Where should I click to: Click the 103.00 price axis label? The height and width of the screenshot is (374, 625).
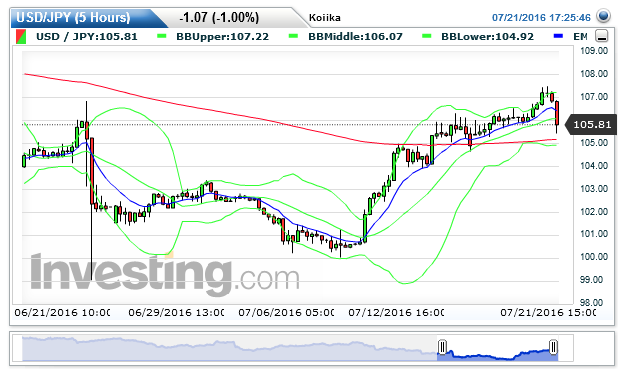coord(594,189)
